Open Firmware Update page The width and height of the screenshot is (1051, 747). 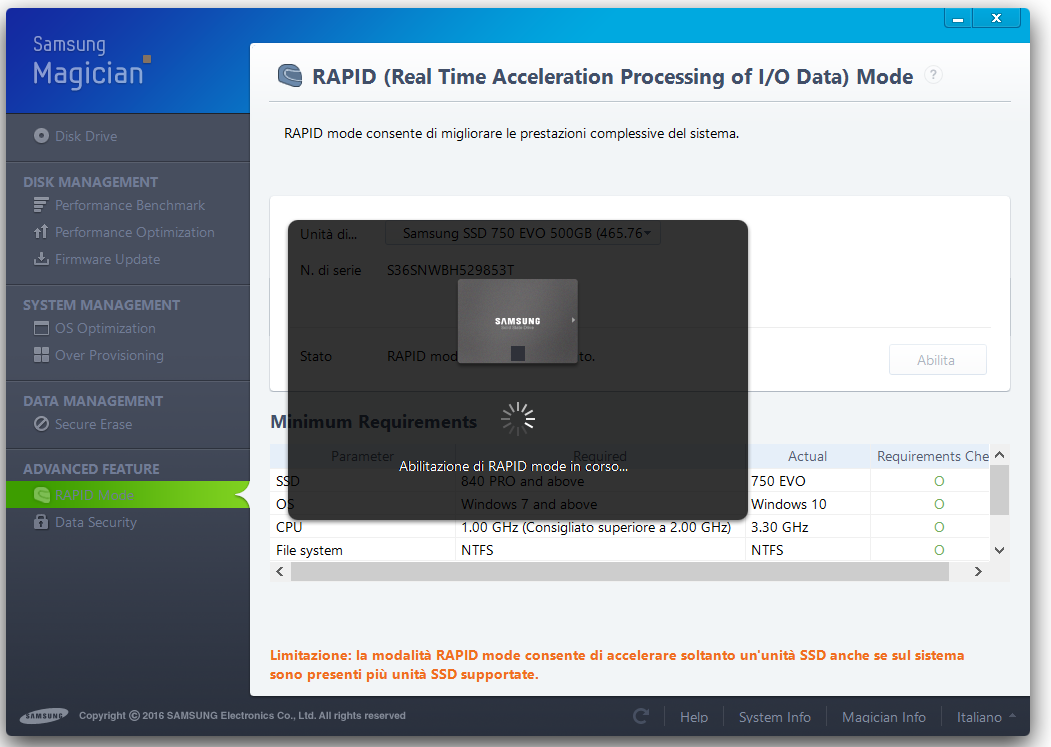[x=107, y=259]
